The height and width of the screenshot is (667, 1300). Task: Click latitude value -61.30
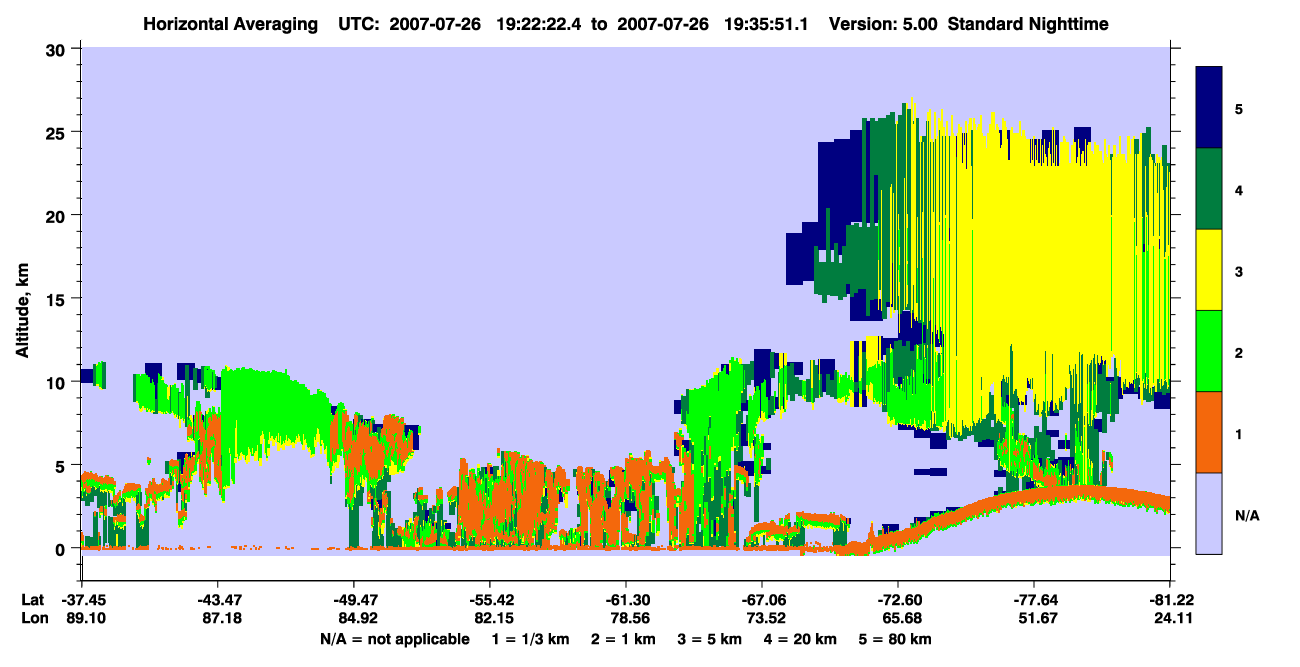(626, 600)
